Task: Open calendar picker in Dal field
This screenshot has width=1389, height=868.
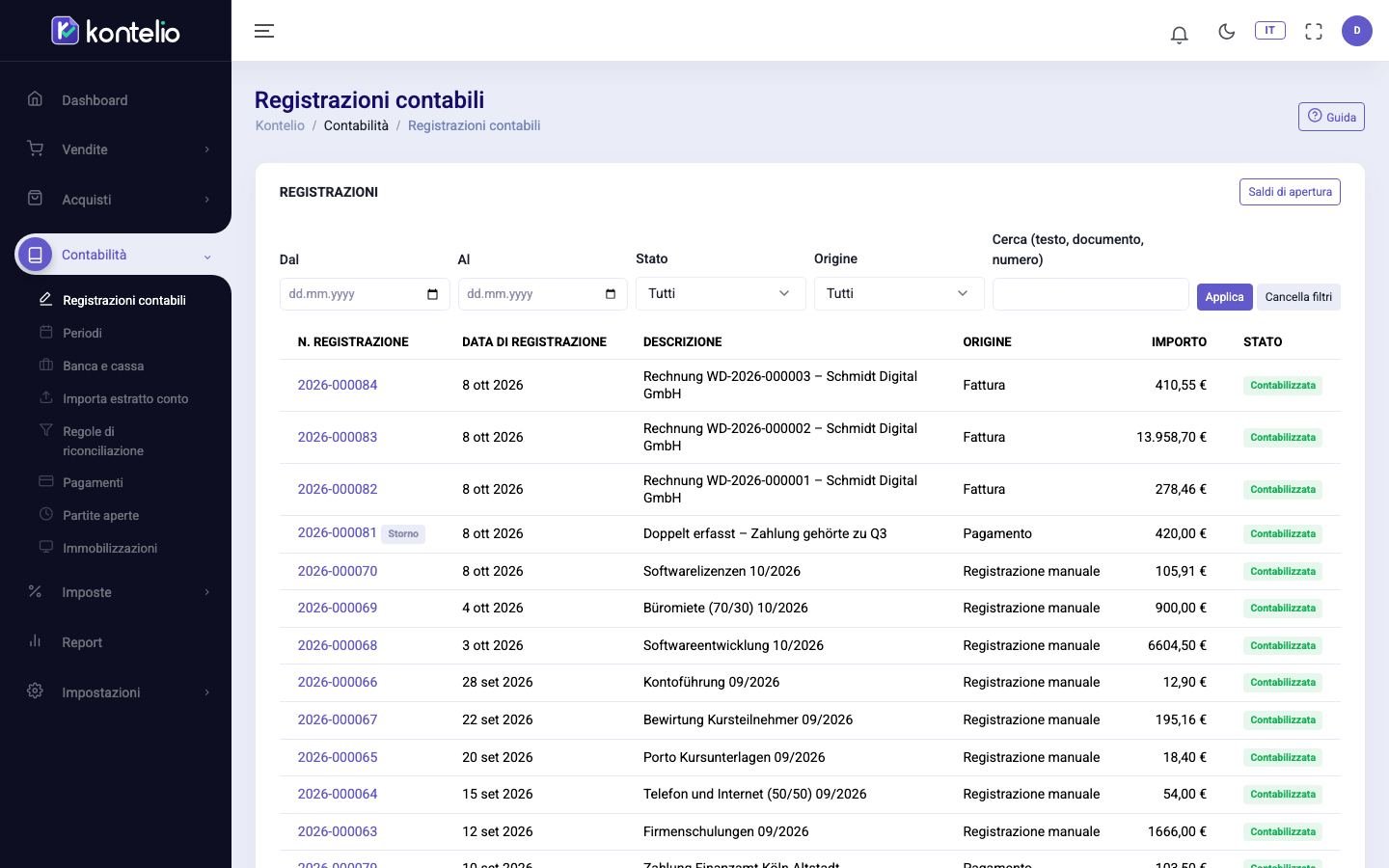Action: (x=432, y=294)
